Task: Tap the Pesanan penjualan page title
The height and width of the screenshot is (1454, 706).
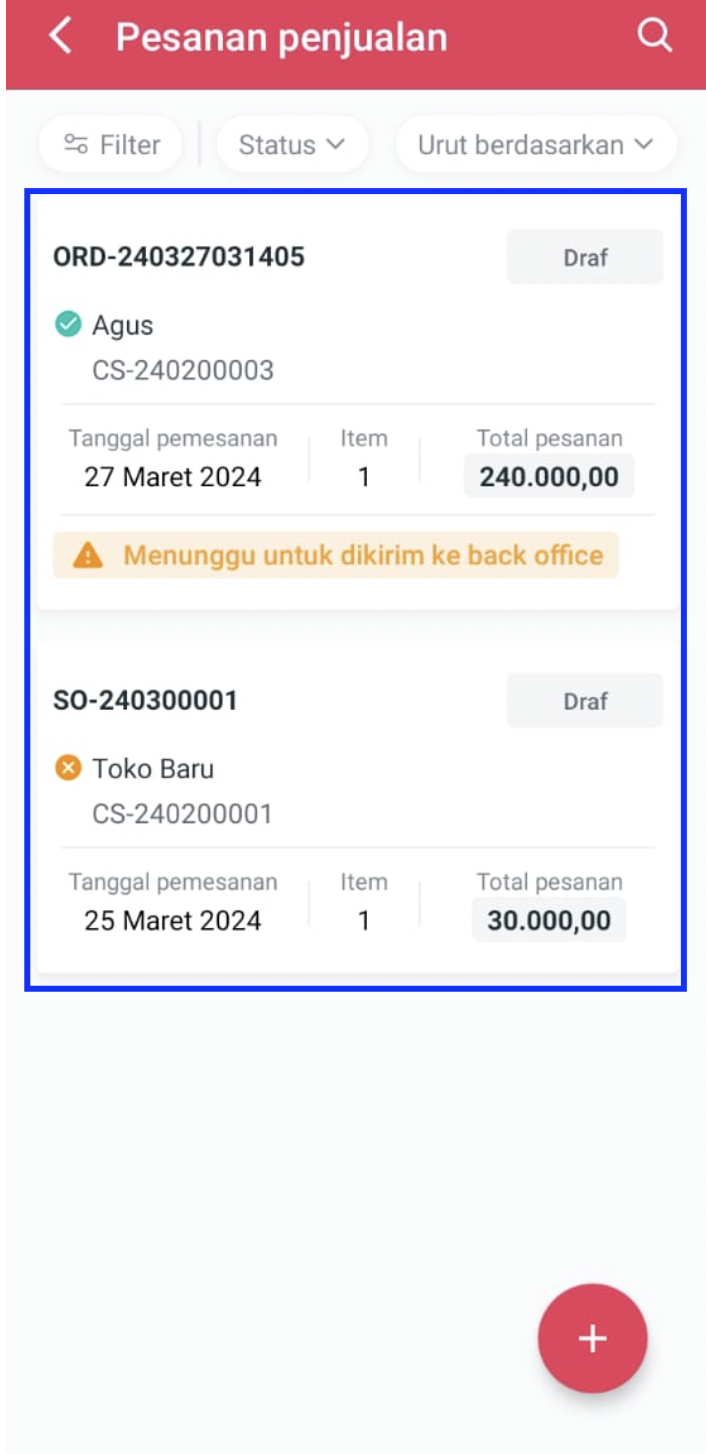Action: coord(282,37)
